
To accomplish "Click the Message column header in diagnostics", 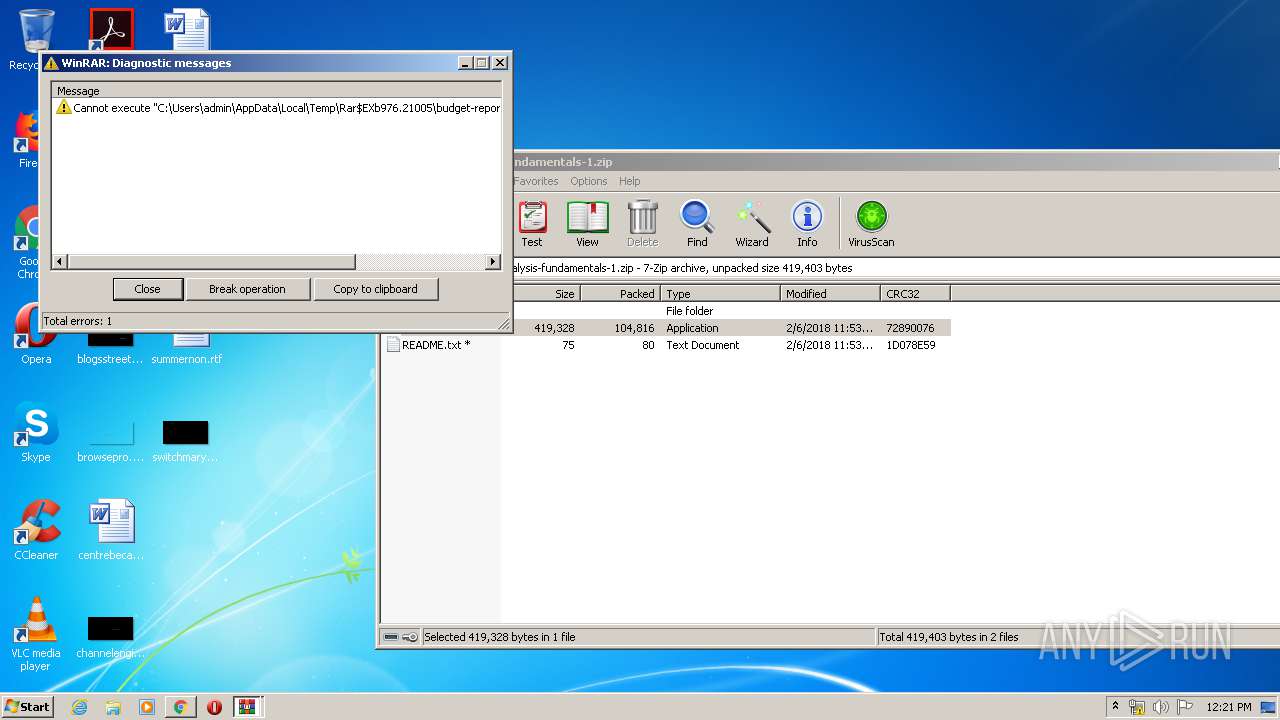I will click(x=277, y=90).
